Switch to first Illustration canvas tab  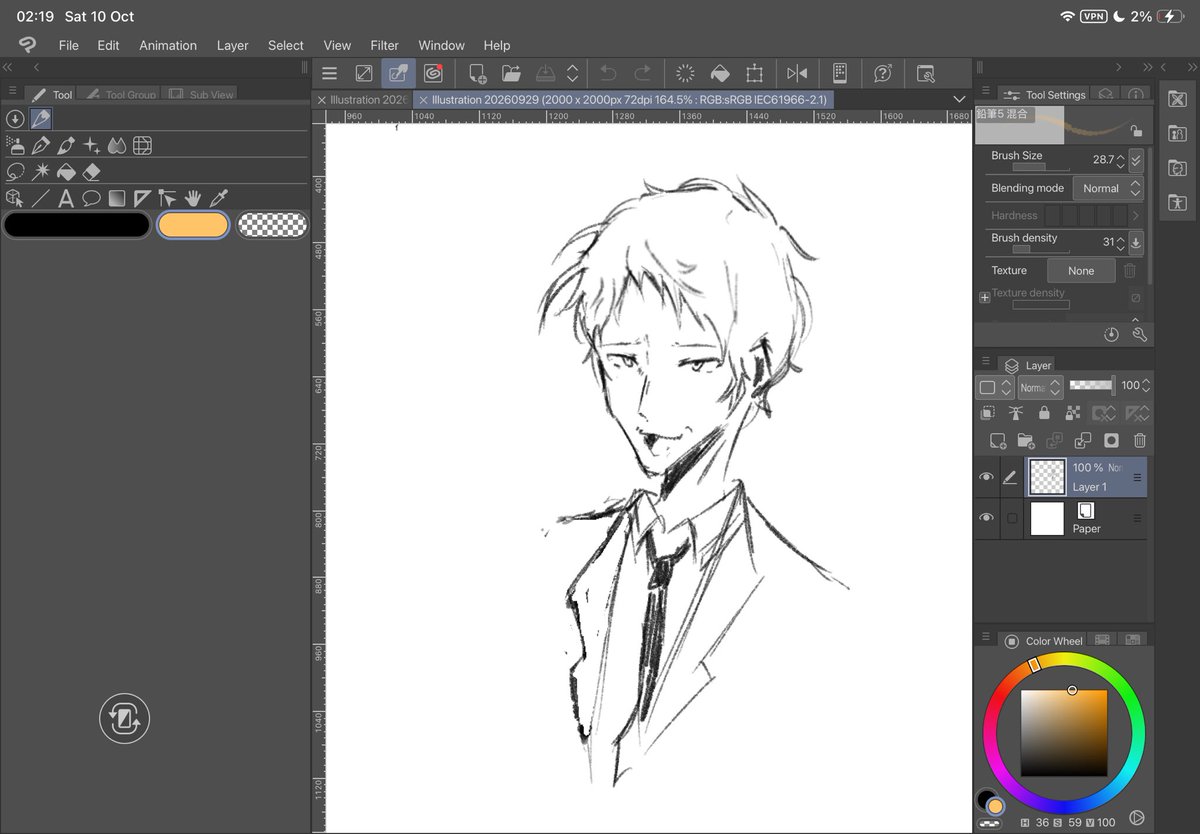(x=362, y=100)
